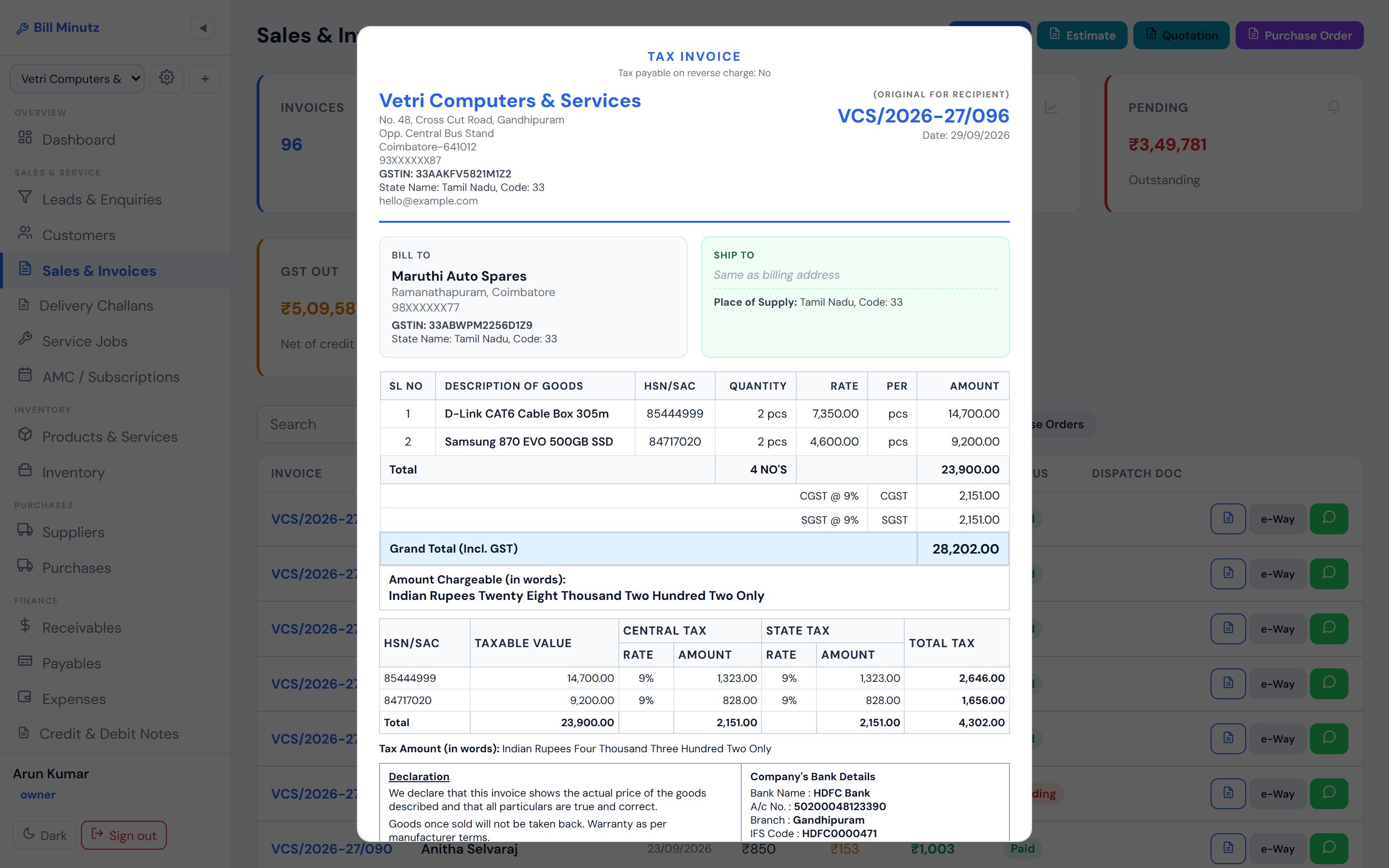Image resolution: width=1389 pixels, height=868 pixels.
Task: Create a new Quotation
Action: tap(1181, 35)
